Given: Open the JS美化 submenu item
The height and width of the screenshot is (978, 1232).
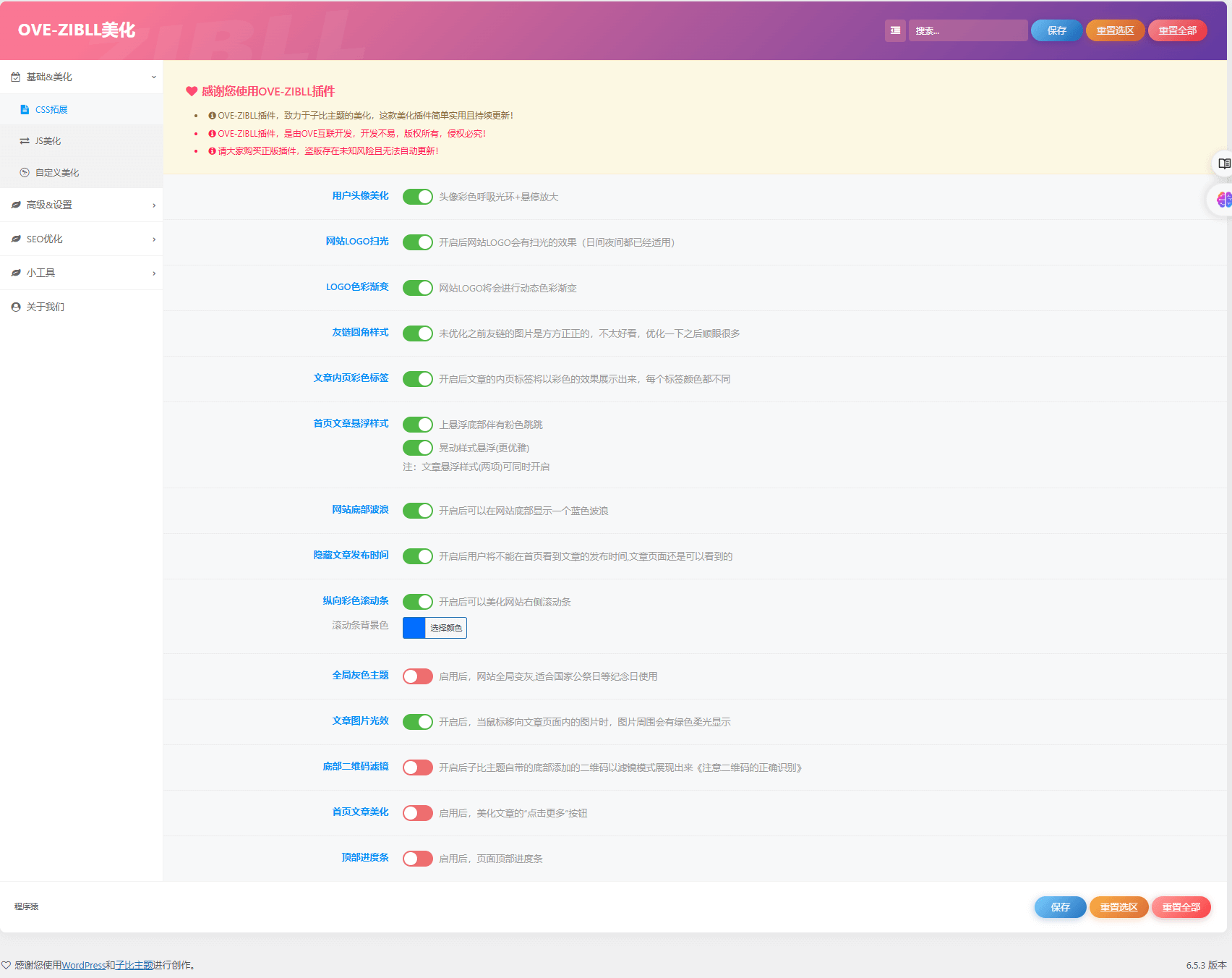Looking at the screenshot, I should (x=81, y=141).
